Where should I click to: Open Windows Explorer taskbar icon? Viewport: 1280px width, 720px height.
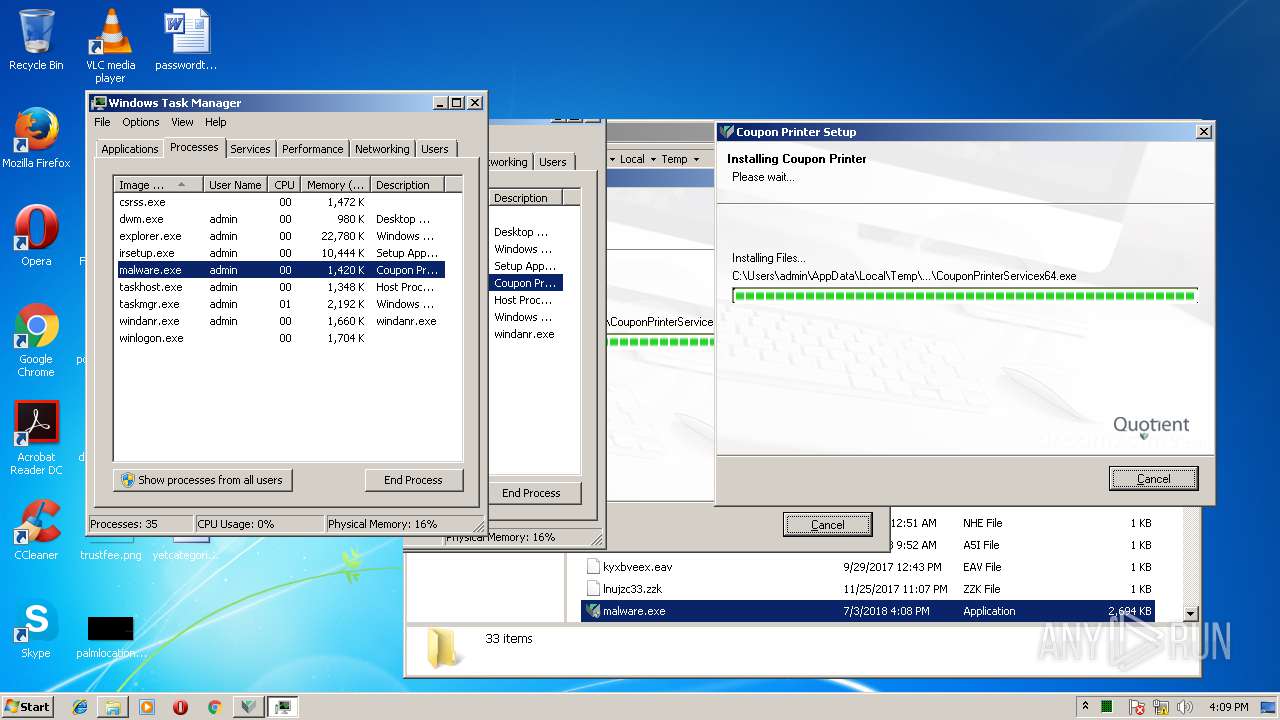113,707
